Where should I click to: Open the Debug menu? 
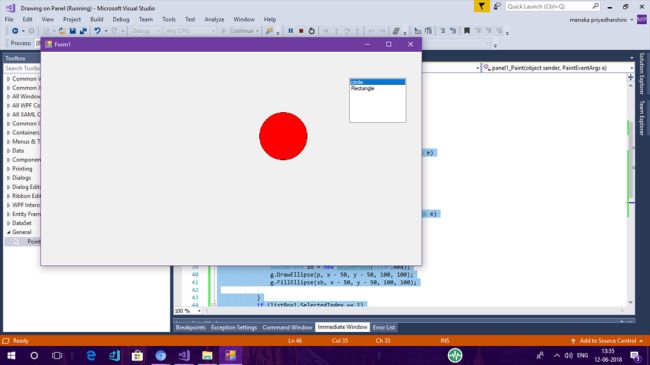(x=121, y=19)
